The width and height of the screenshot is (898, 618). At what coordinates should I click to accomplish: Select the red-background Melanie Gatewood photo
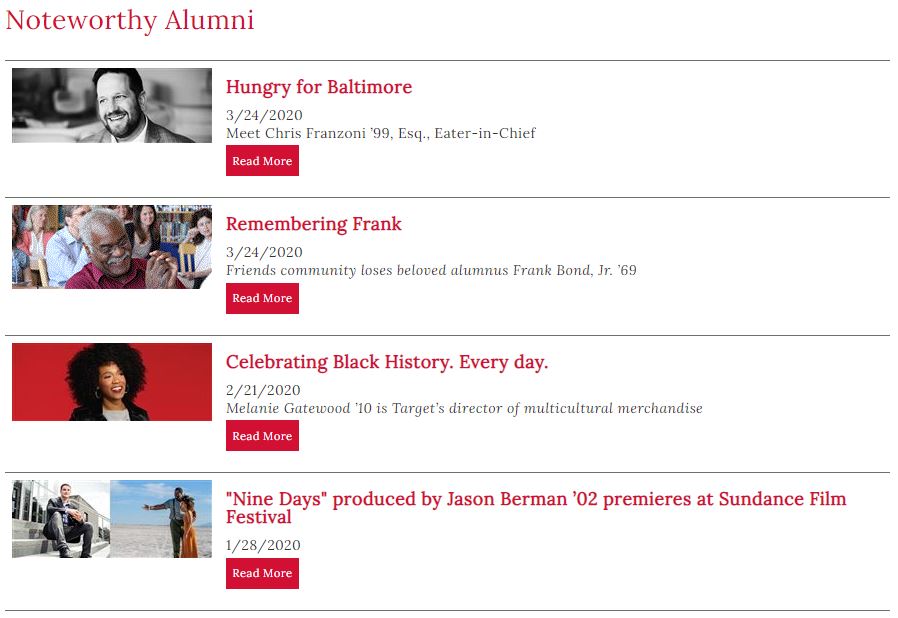click(112, 382)
